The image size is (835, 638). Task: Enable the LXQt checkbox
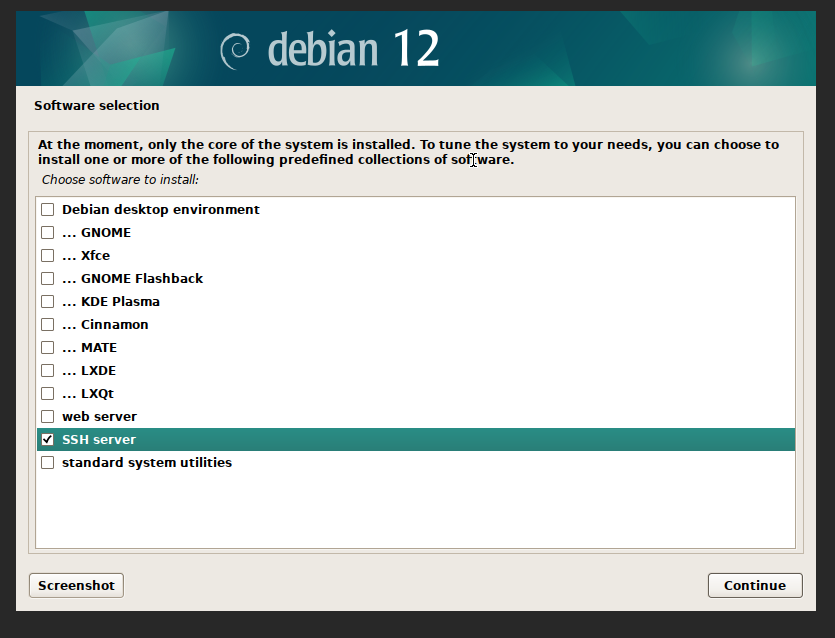pyautogui.click(x=47, y=394)
